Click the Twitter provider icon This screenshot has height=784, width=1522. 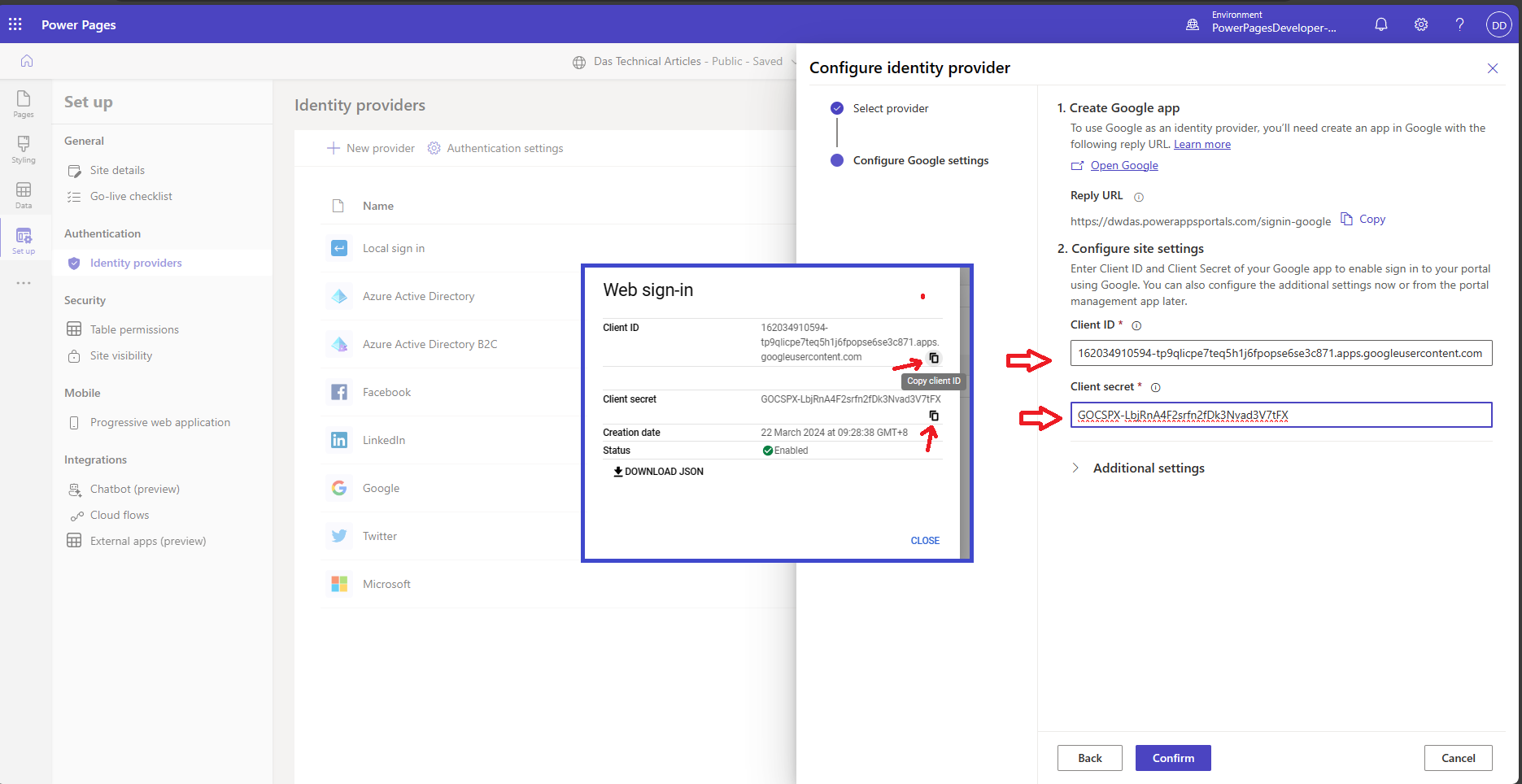[339, 536]
